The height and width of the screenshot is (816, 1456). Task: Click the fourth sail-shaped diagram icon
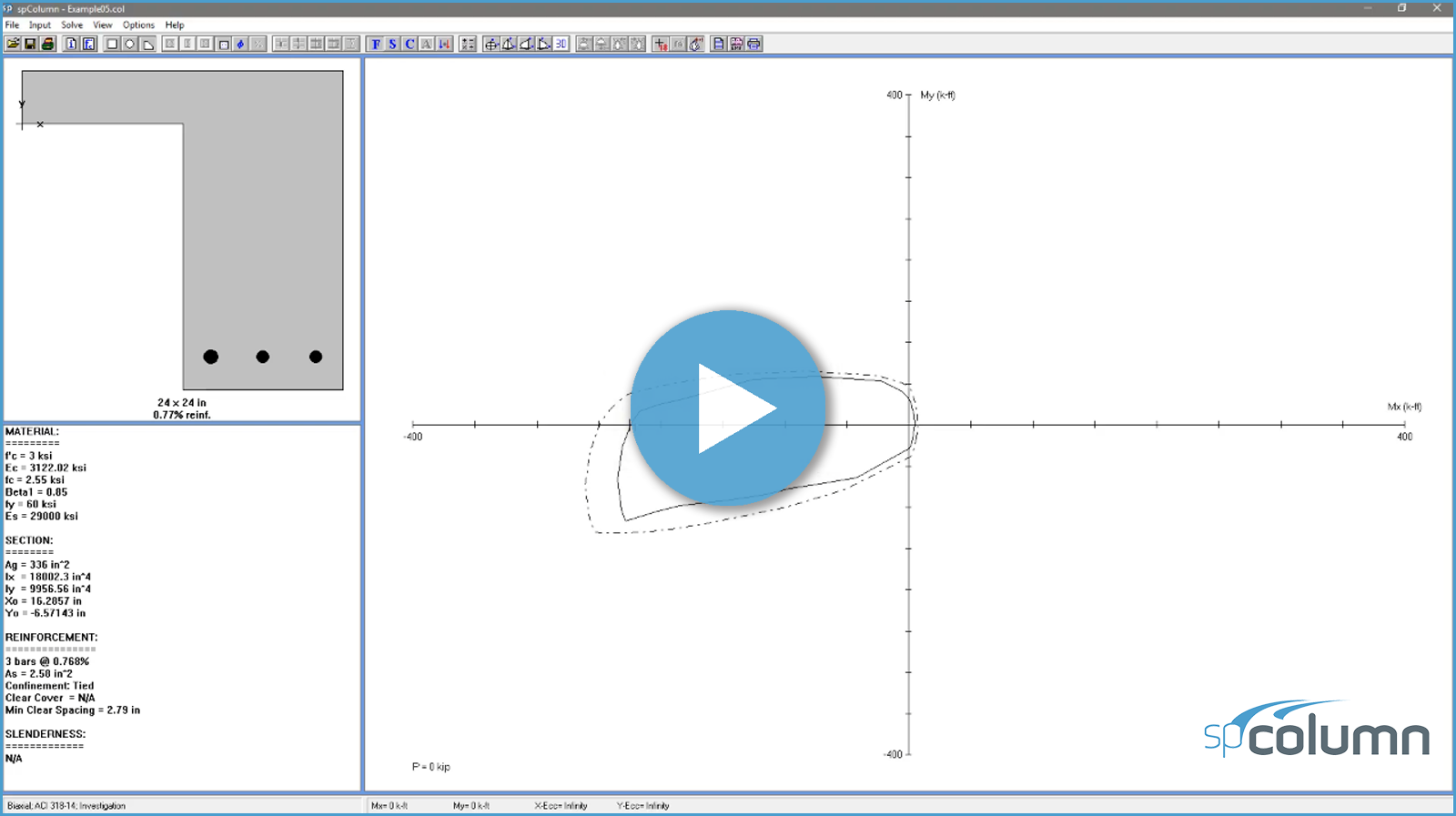pyautogui.click(x=543, y=44)
